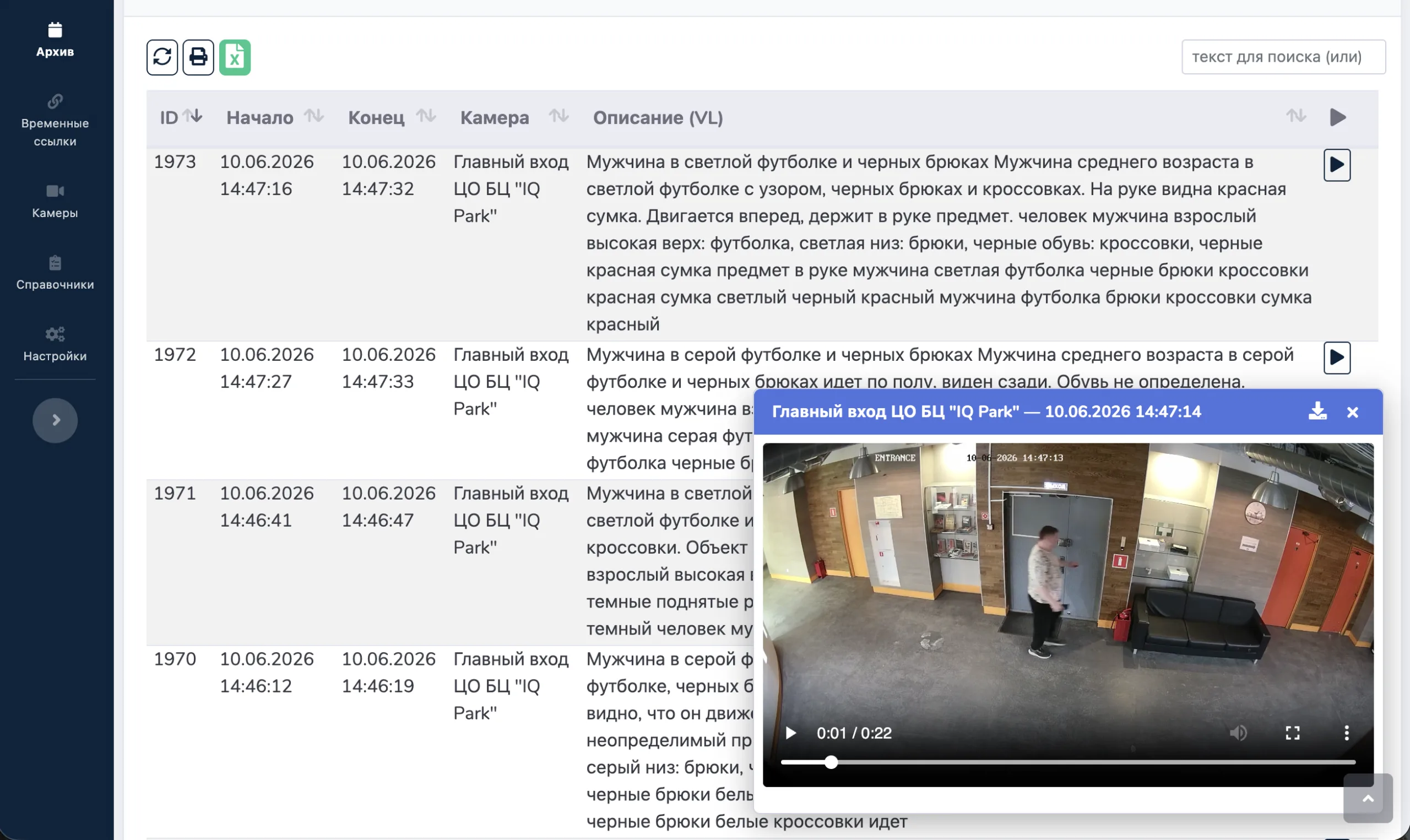Viewport: 1410px width, 840px height.
Task: Click start time 14:46:41 cell
Action: pyautogui.click(x=256, y=520)
